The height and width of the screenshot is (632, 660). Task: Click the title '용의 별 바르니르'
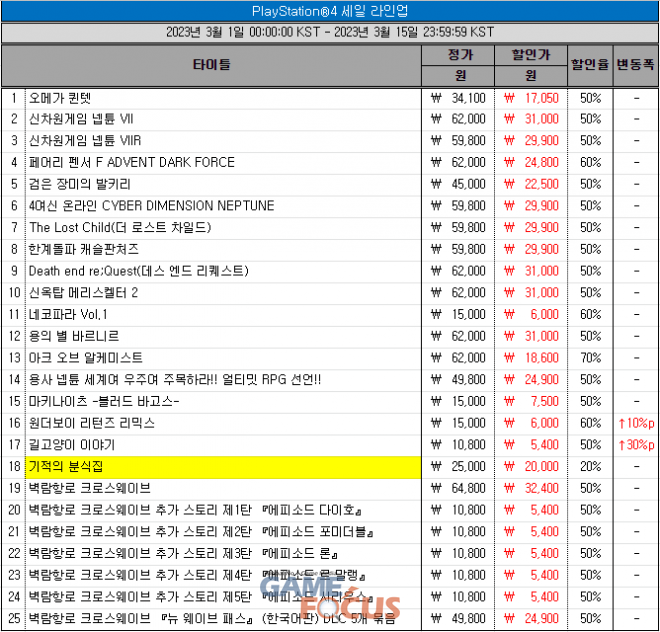[74, 336]
